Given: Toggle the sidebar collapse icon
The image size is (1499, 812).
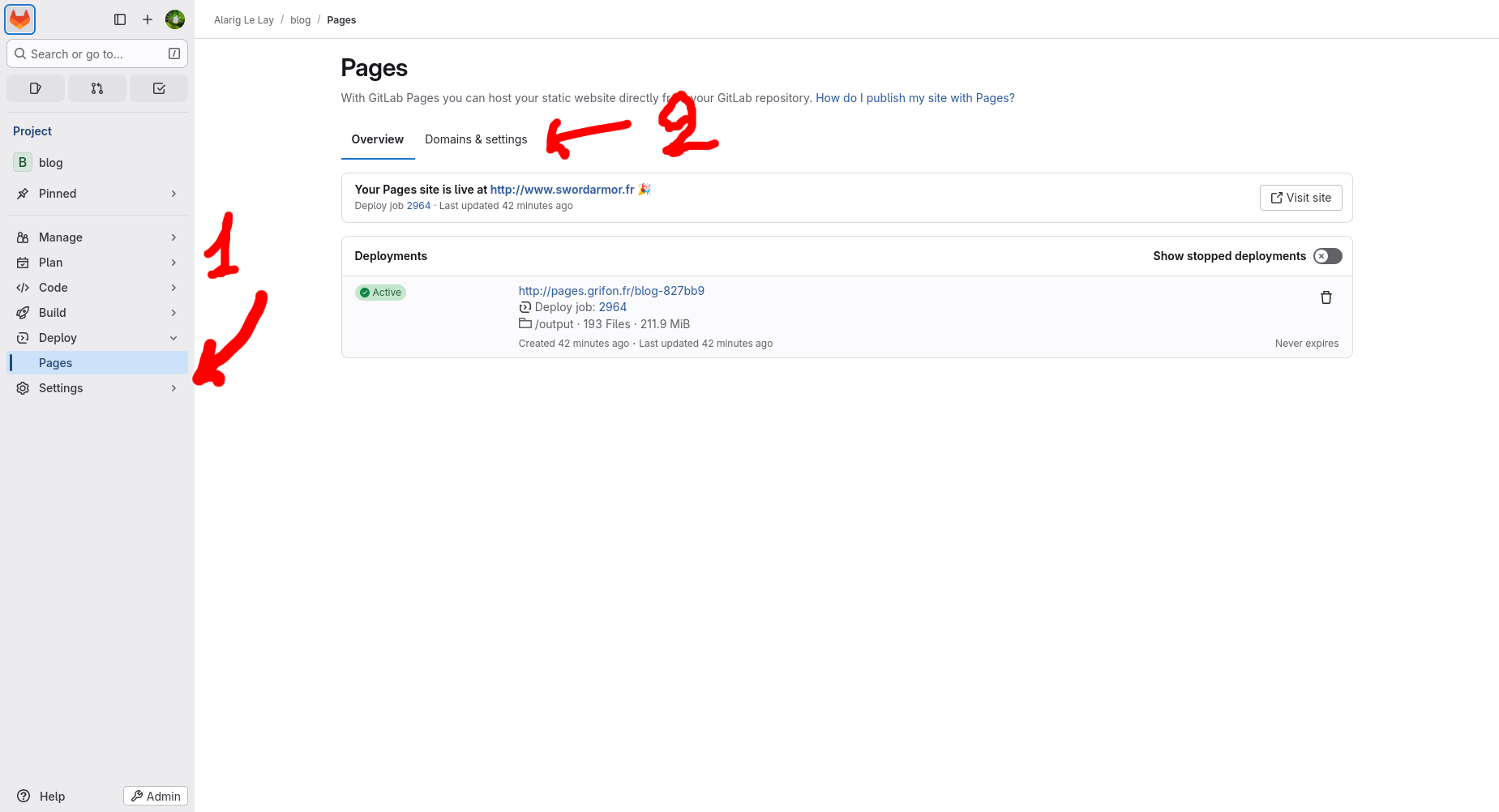Looking at the screenshot, I should tap(120, 19).
